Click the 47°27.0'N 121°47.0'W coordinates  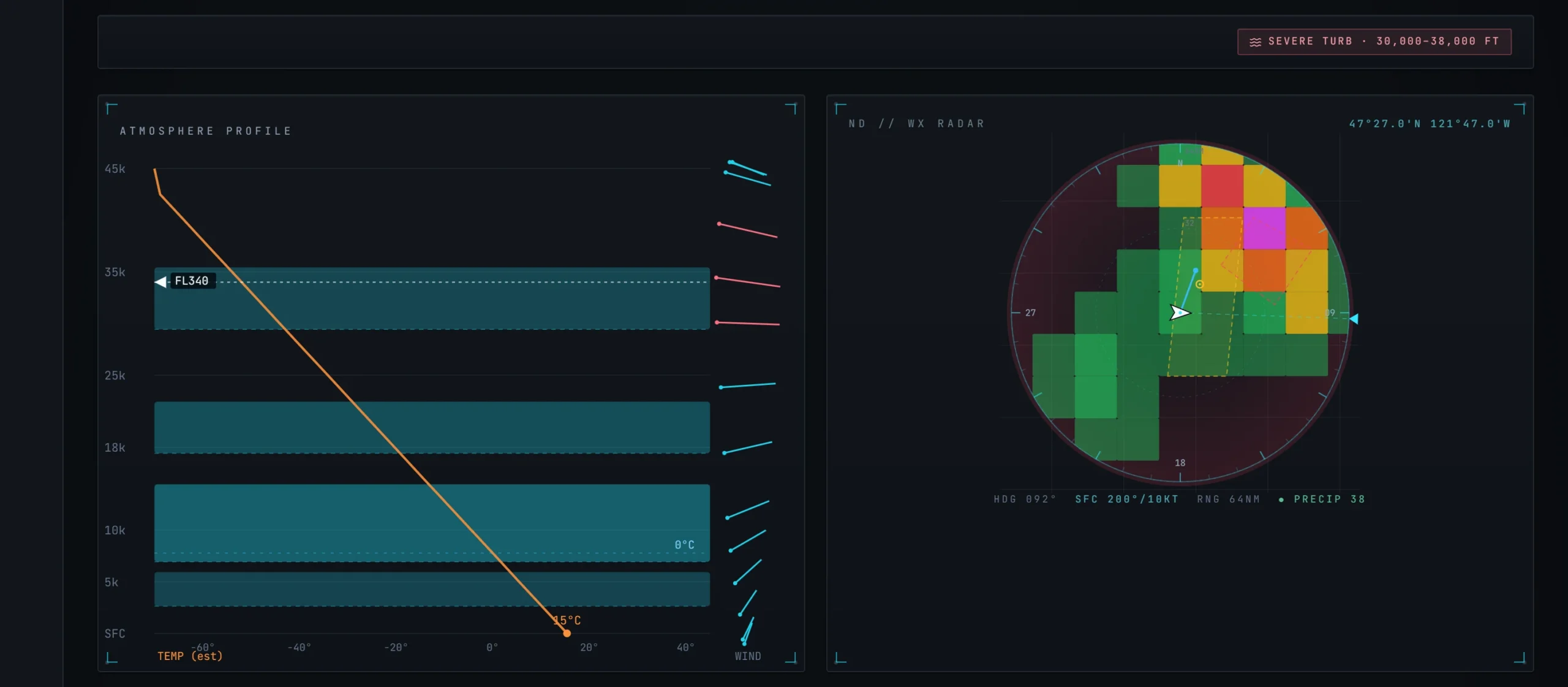[x=1430, y=124]
